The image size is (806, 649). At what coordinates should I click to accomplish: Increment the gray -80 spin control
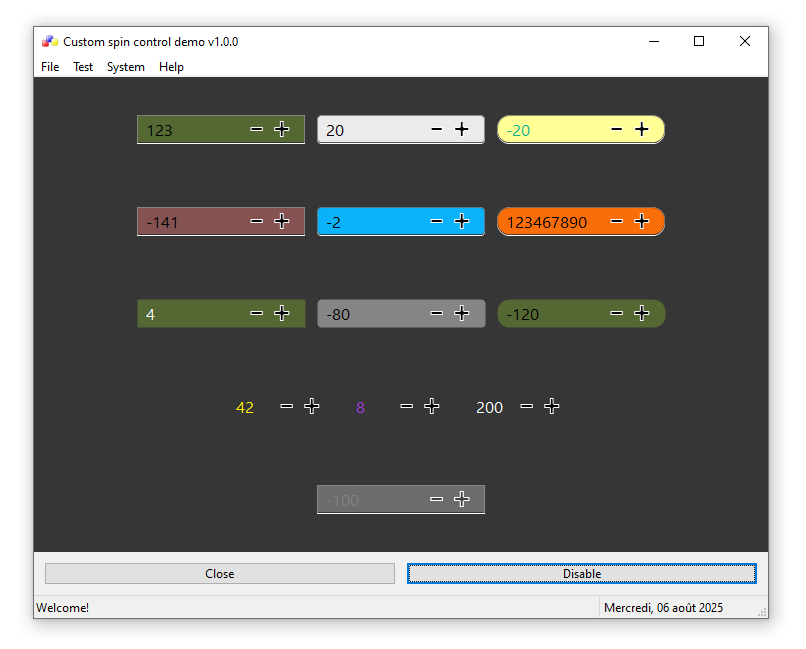(462, 313)
